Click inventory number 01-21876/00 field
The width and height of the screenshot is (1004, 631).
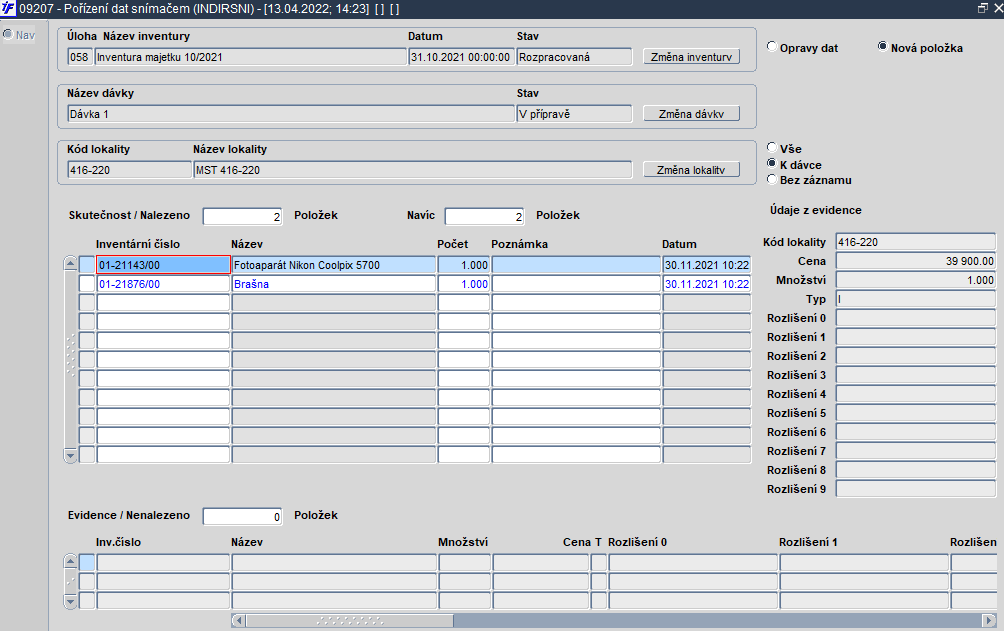[163, 284]
